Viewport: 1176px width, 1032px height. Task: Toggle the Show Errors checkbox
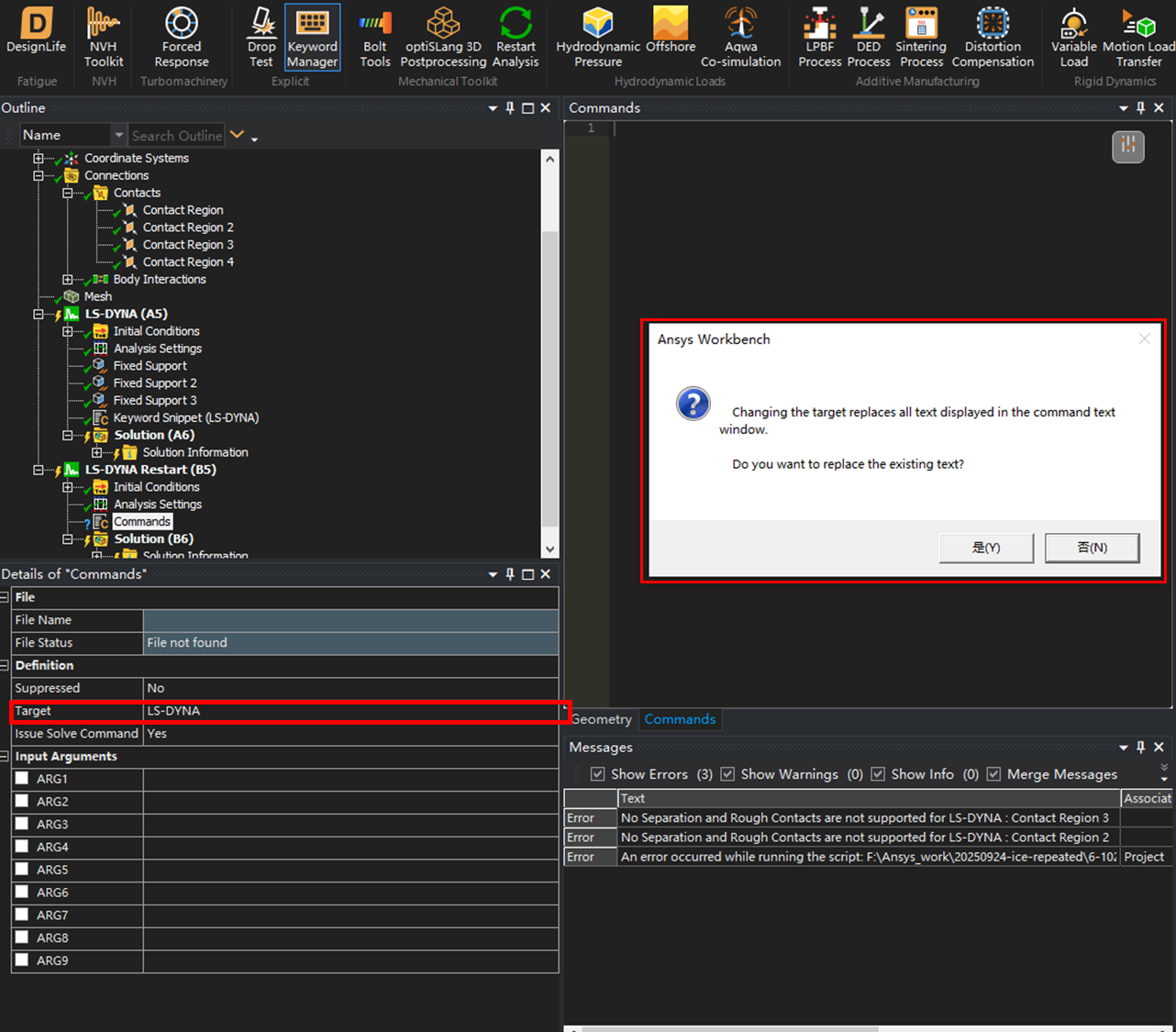pos(598,774)
